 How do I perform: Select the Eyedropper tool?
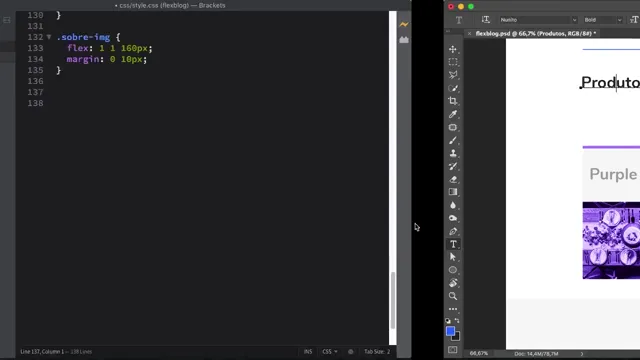(x=453, y=114)
